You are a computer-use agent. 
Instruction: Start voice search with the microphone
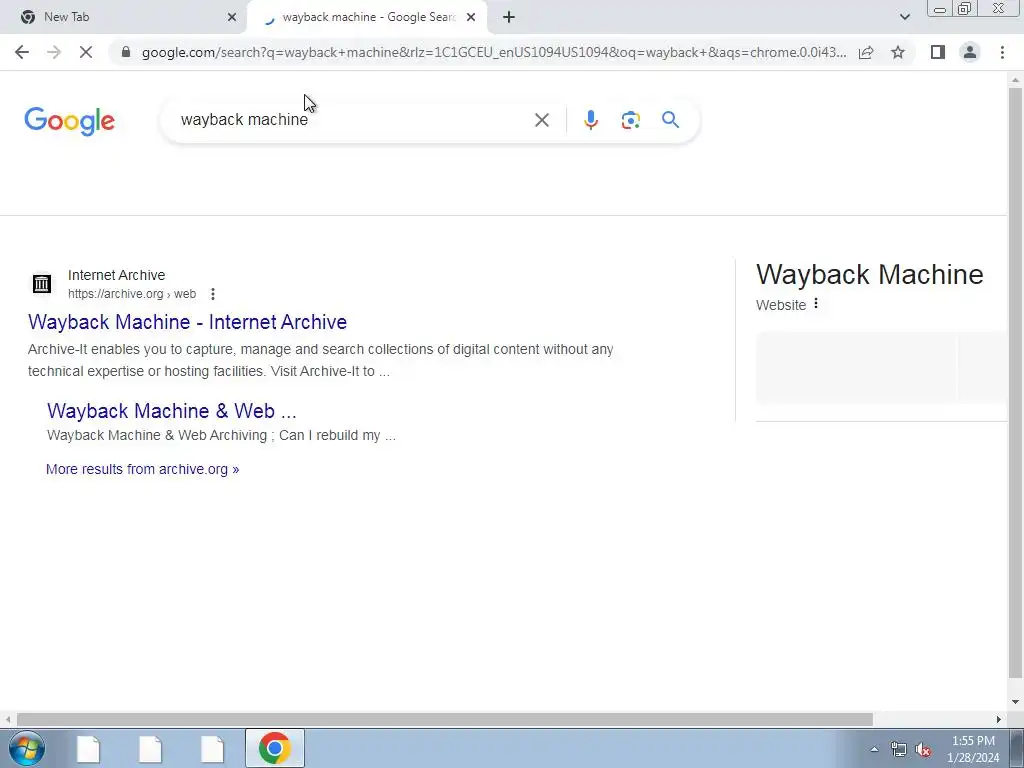[590, 120]
